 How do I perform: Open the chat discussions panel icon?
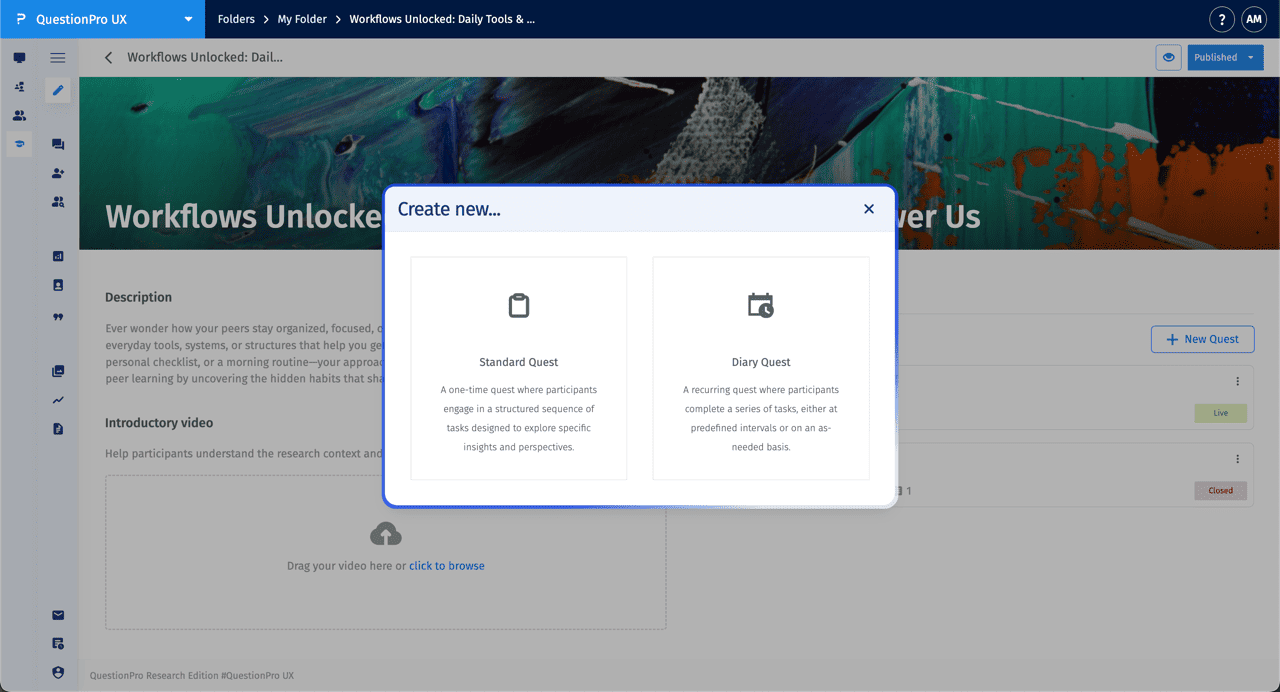pos(57,143)
